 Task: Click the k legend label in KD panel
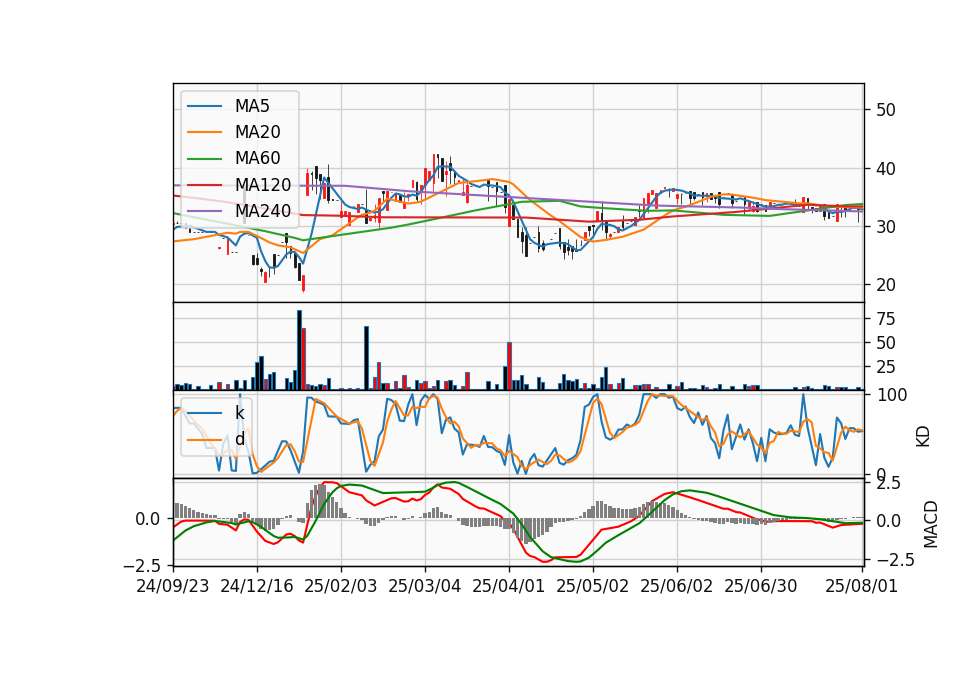pos(240,413)
